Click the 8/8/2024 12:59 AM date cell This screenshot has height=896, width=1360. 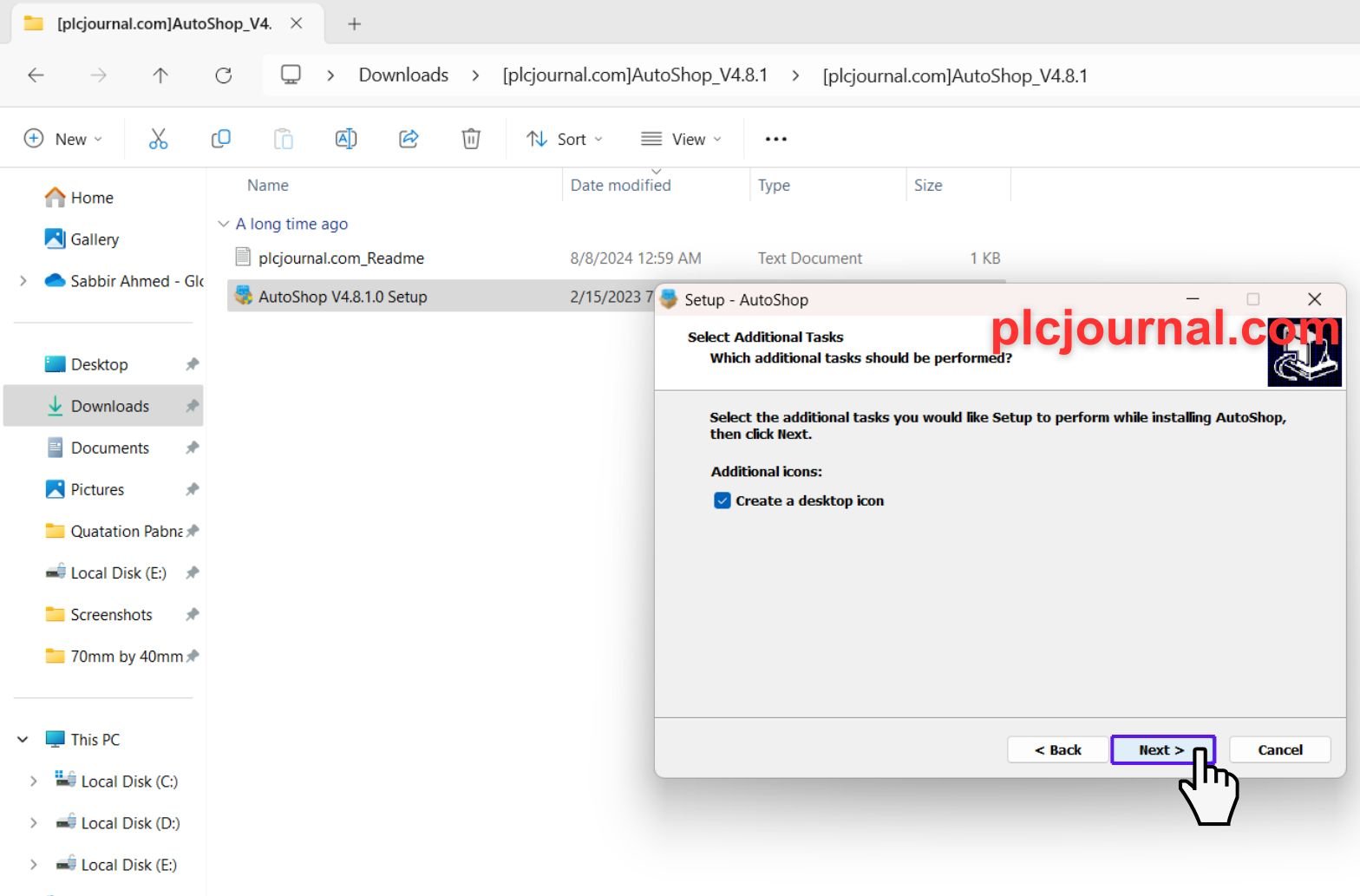tap(636, 258)
